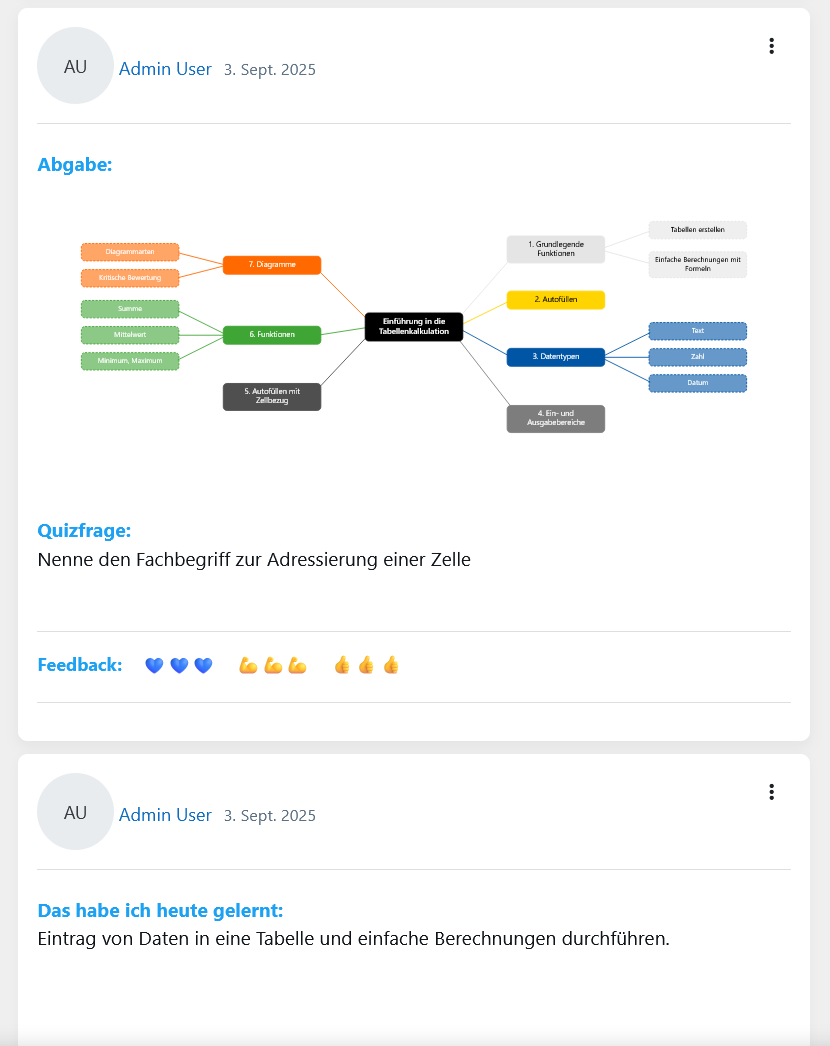Click the orange 7. Diagramme mind map node

click(x=272, y=265)
